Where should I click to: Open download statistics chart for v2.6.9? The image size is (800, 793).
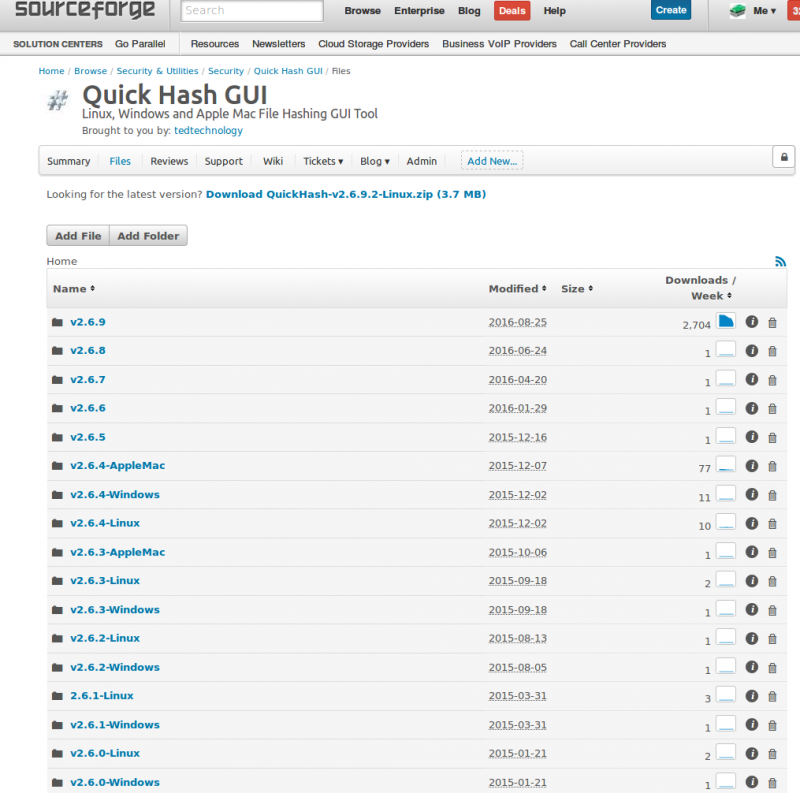pyautogui.click(x=726, y=321)
